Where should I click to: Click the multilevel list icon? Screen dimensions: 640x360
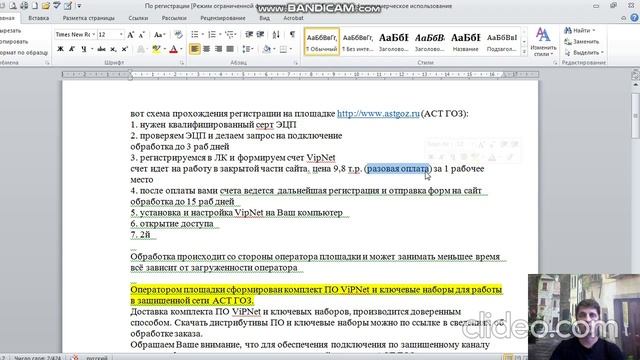229,35
